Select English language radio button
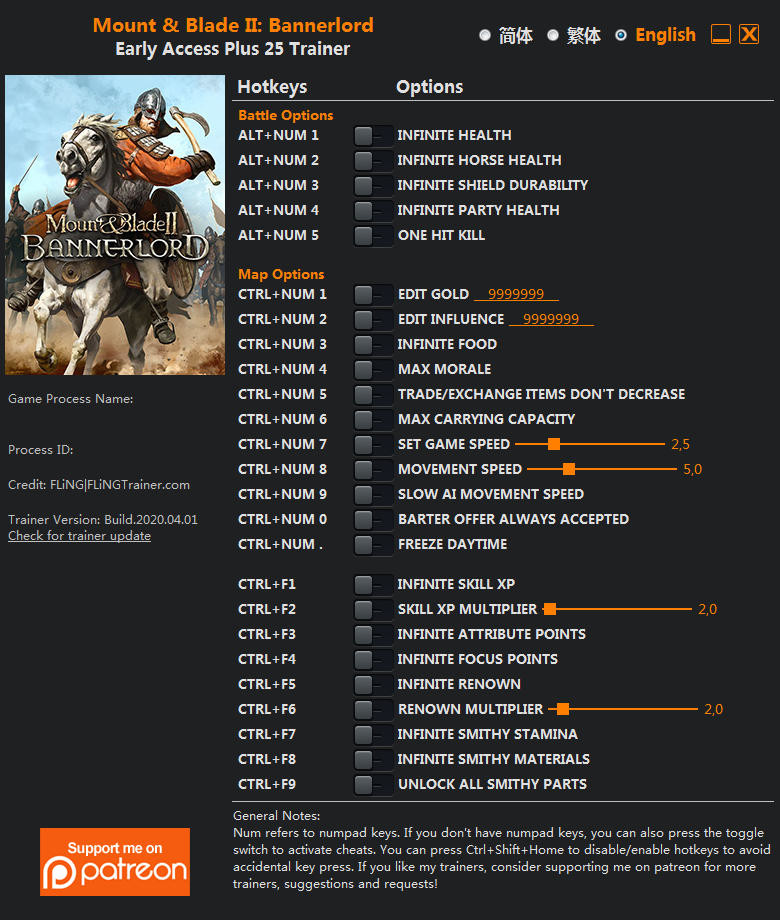780x920 pixels. click(x=620, y=35)
